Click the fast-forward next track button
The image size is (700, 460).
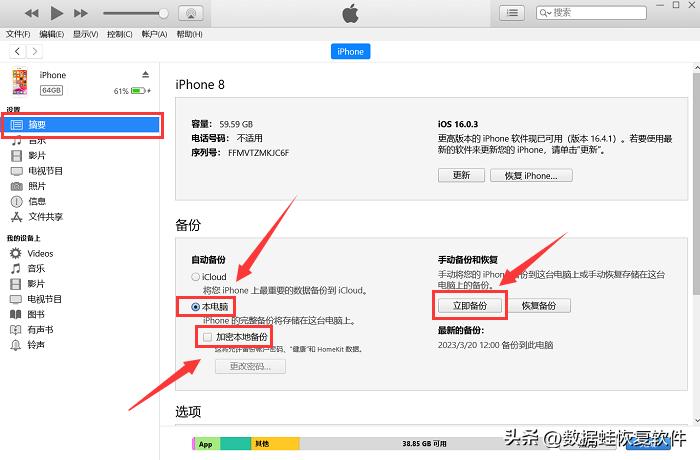point(80,13)
